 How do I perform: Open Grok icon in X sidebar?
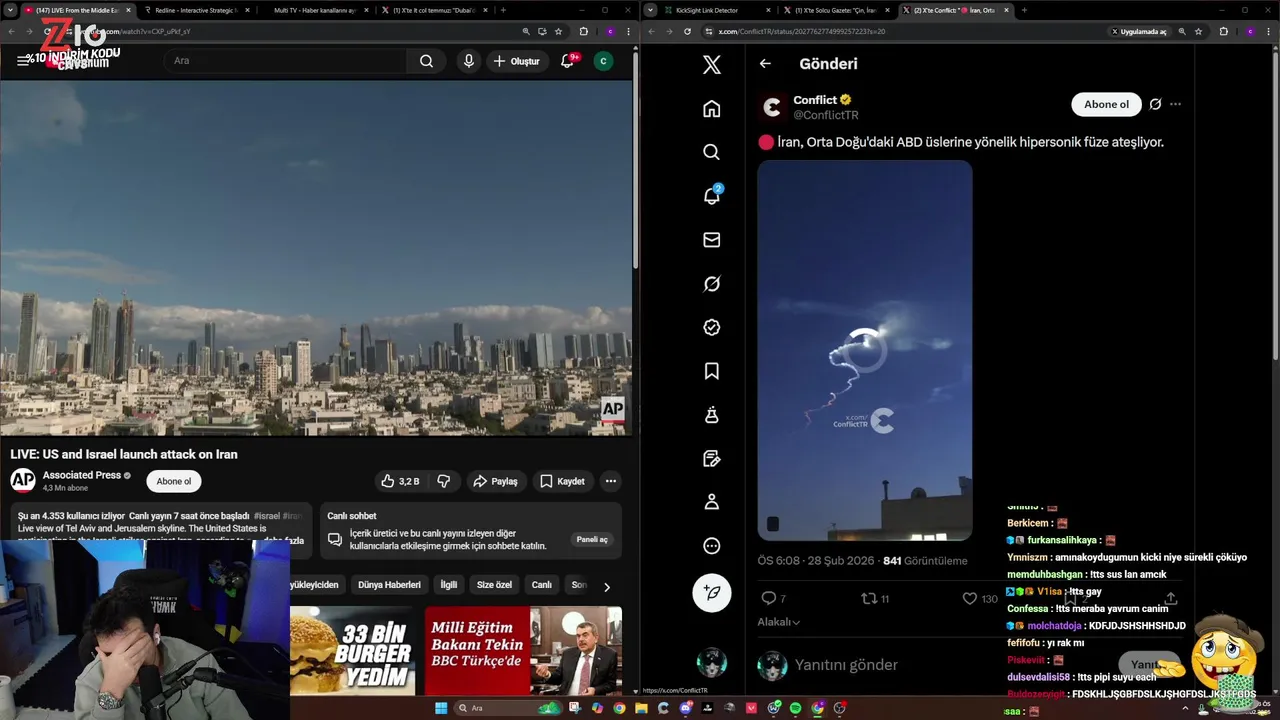711,284
